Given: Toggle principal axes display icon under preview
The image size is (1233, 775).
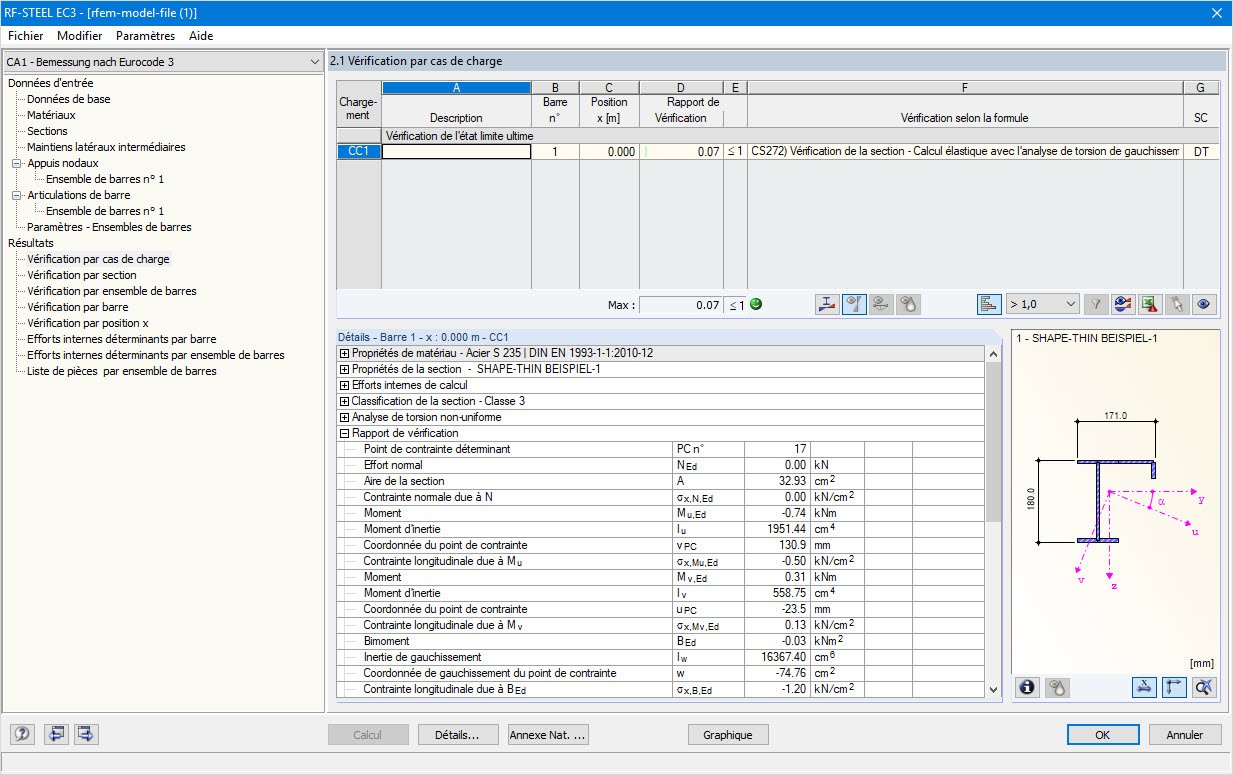Looking at the screenshot, I should point(1174,687).
